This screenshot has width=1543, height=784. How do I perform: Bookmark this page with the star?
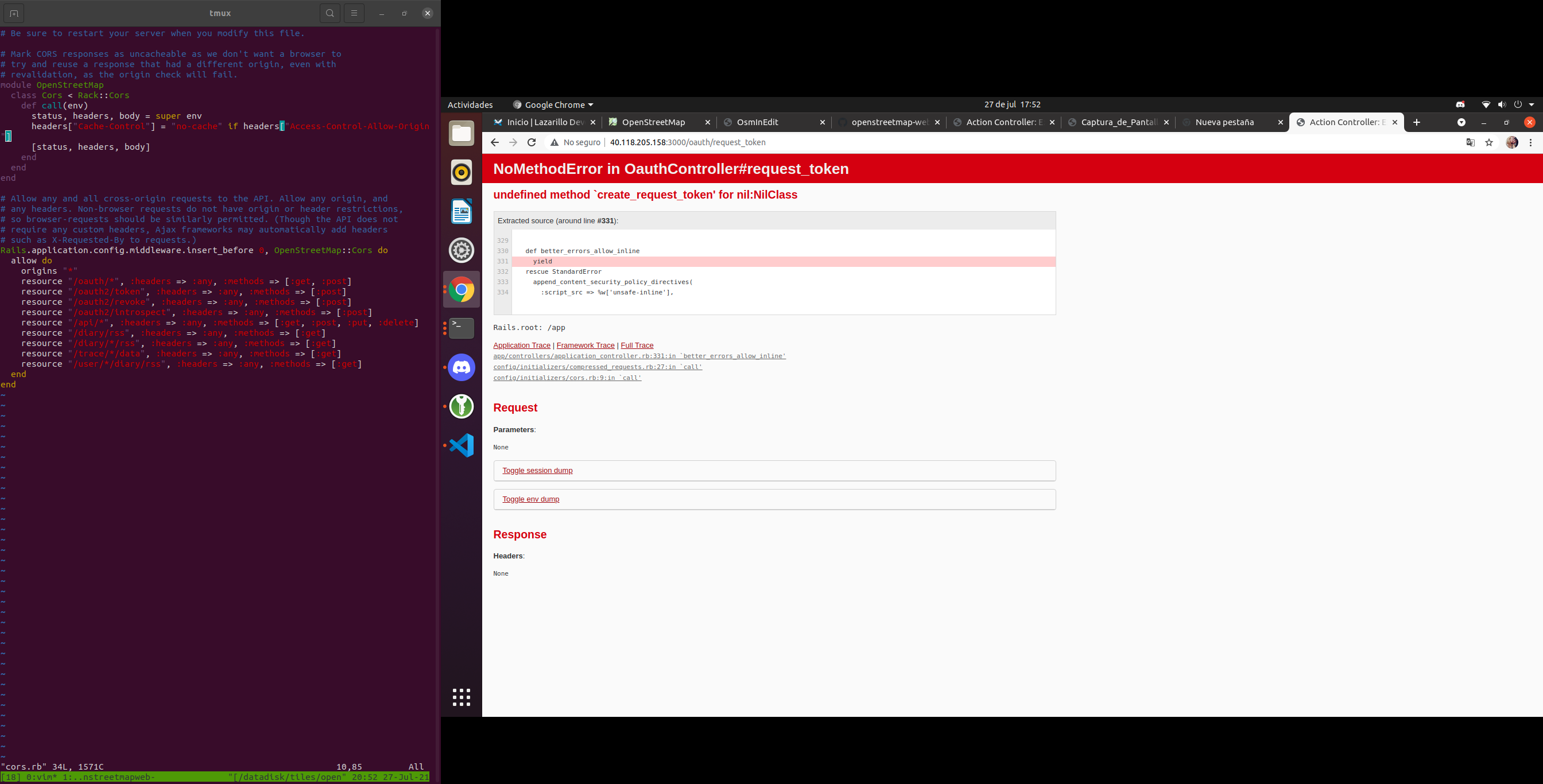click(x=1489, y=142)
